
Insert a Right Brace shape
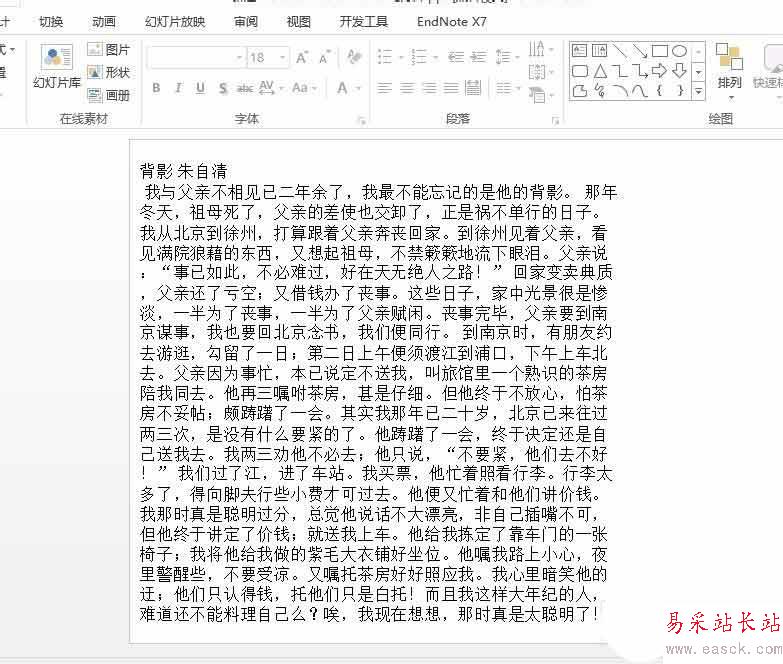click(680, 90)
